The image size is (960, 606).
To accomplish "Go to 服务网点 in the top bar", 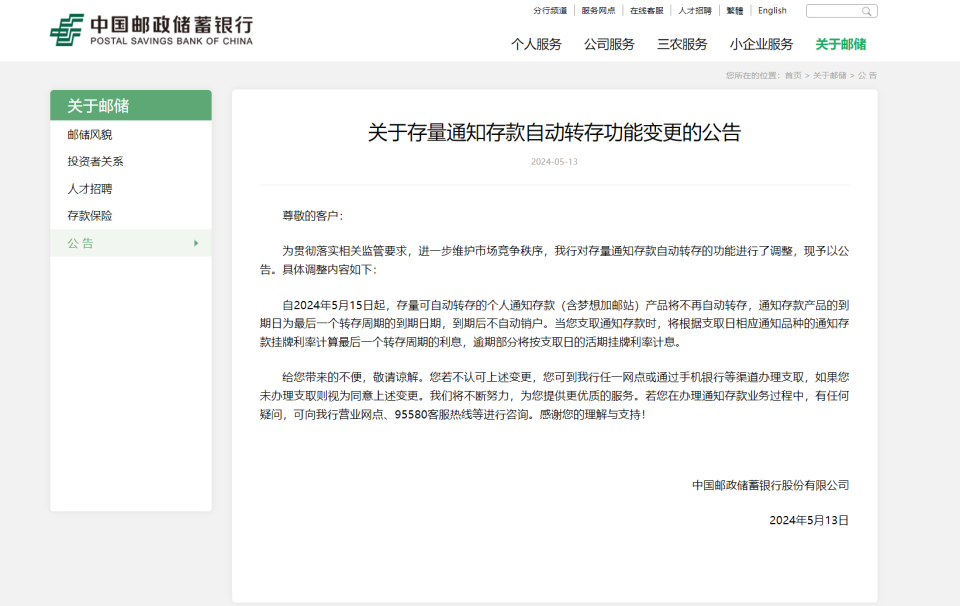I will click(598, 10).
